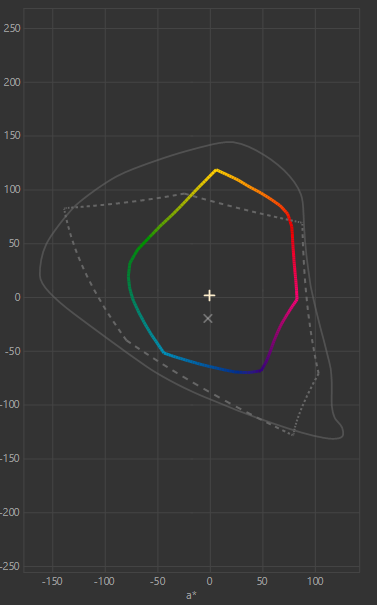The width and height of the screenshot is (377, 605).
Task: Click the 100 label on the horizontal axis
Action: pos(315,581)
